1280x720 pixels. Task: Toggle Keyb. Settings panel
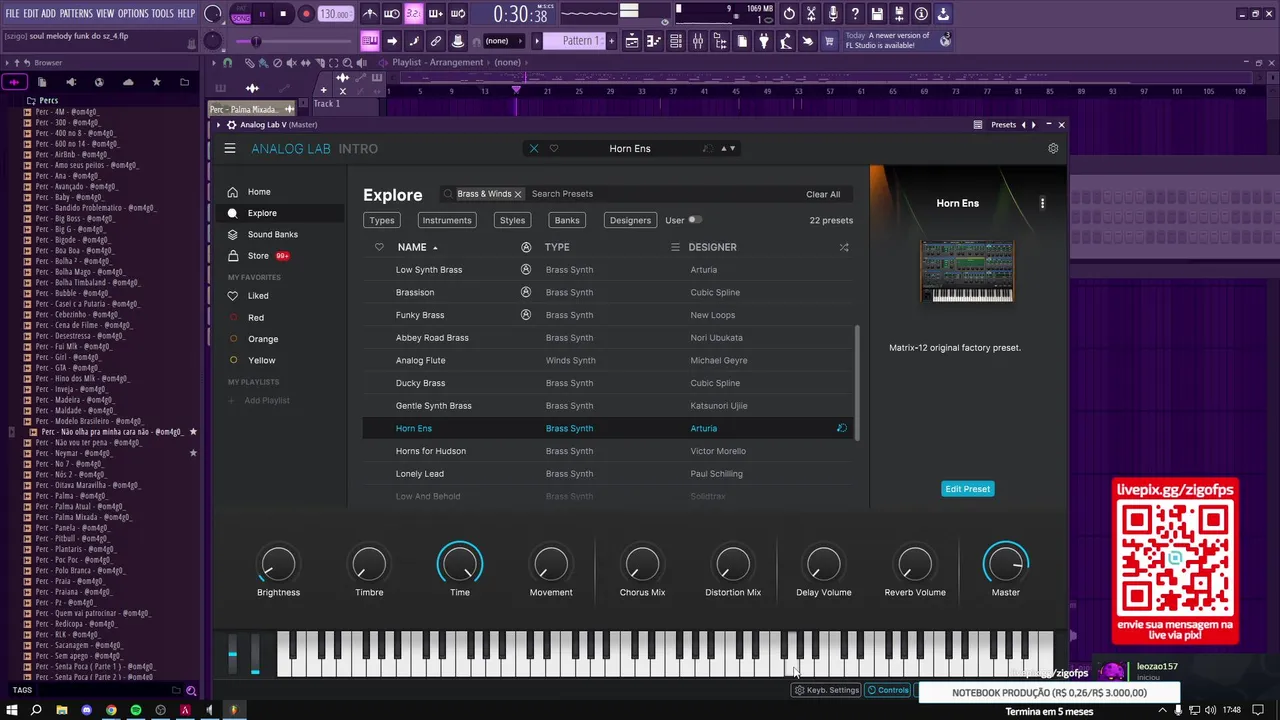(827, 690)
